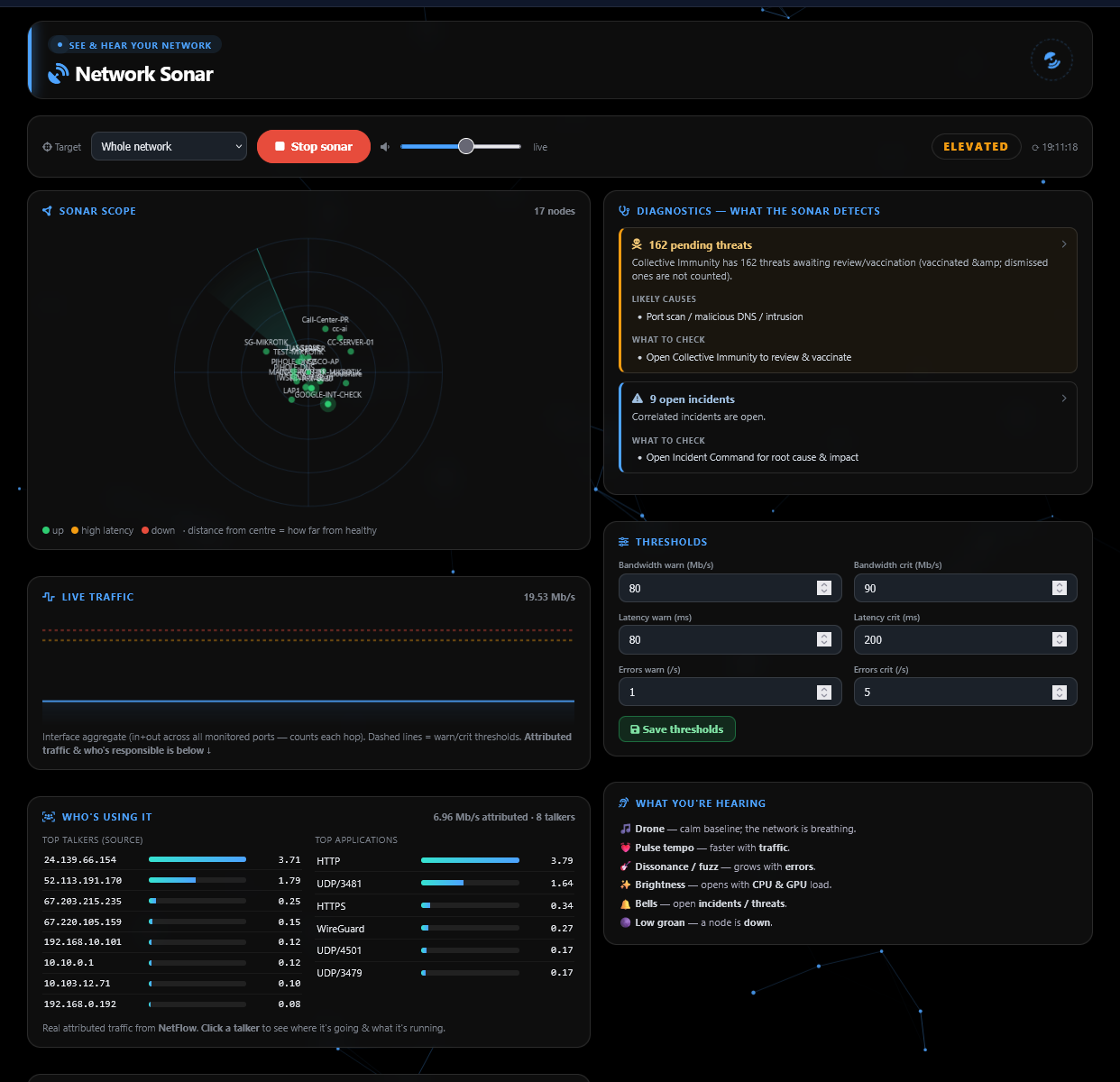Click the Diagnostics stethoscope icon
1120x1082 pixels.
(x=624, y=211)
